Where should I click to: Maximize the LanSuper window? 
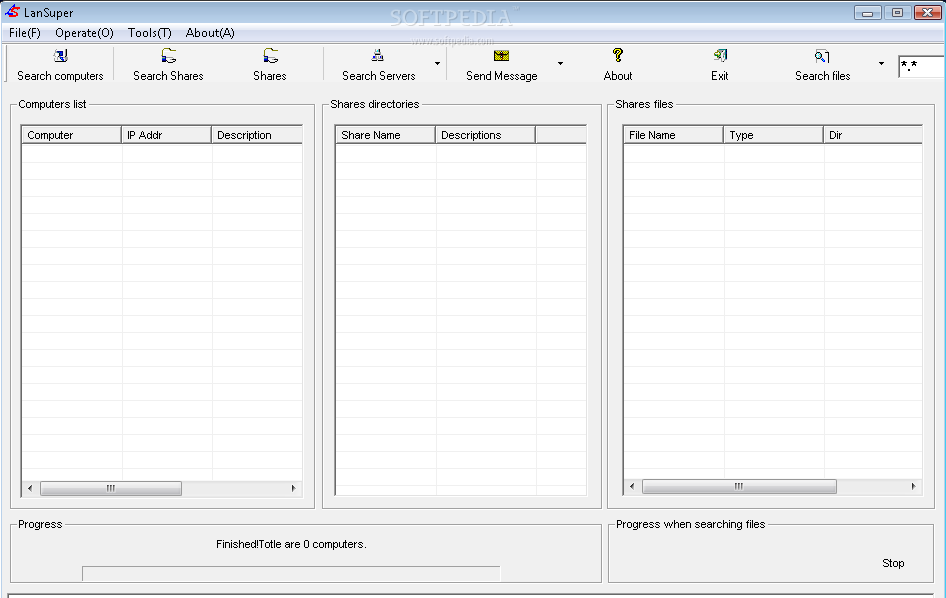(897, 12)
